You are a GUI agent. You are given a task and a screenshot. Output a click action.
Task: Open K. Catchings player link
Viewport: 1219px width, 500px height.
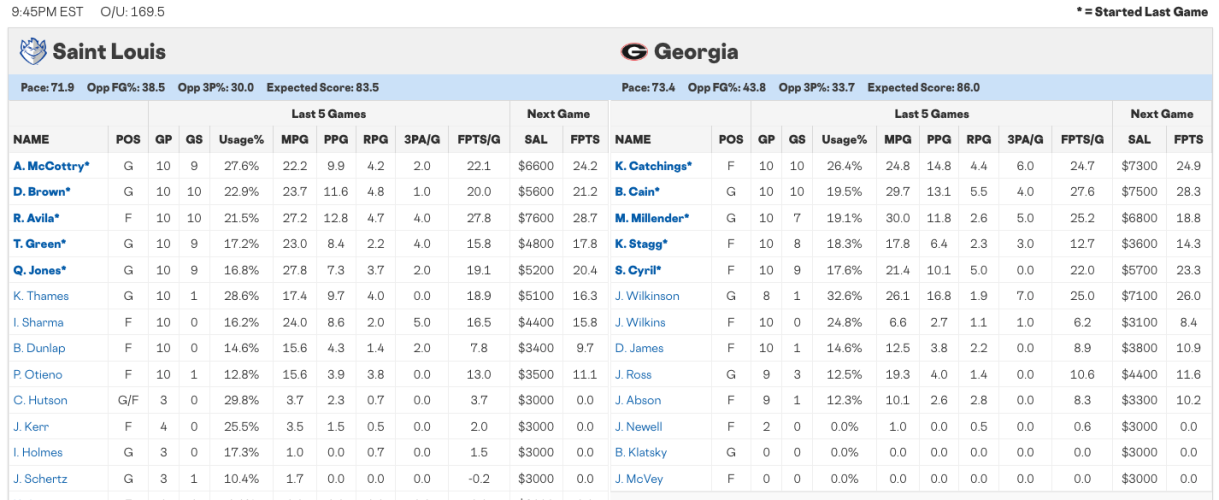coord(653,166)
